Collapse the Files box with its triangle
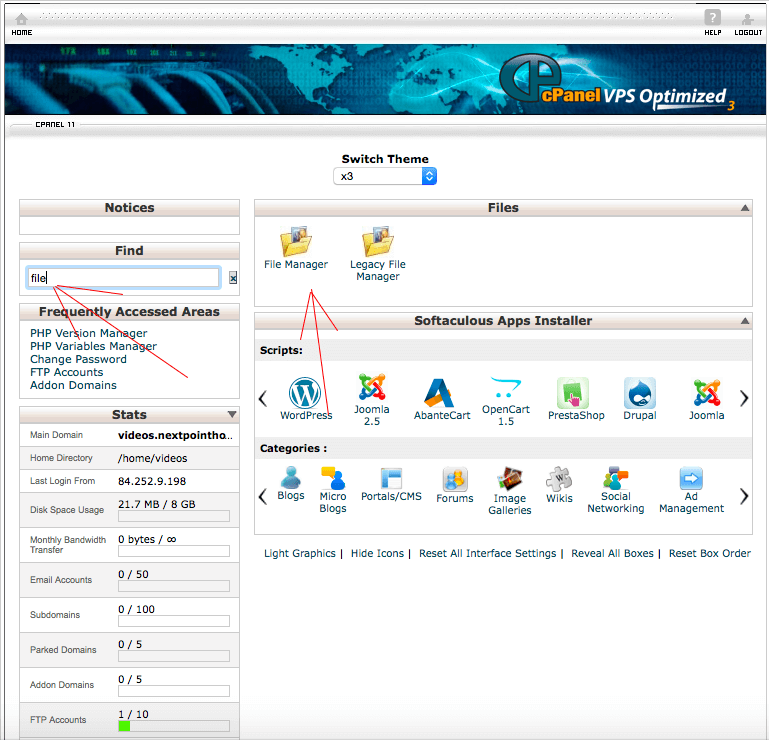The height and width of the screenshot is (740, 769). click(x=744, y=208)
